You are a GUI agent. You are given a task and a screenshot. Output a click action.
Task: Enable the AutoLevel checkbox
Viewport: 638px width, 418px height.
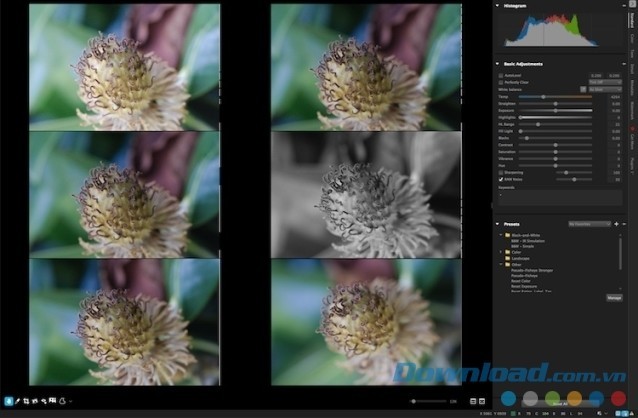click(501, 74)
